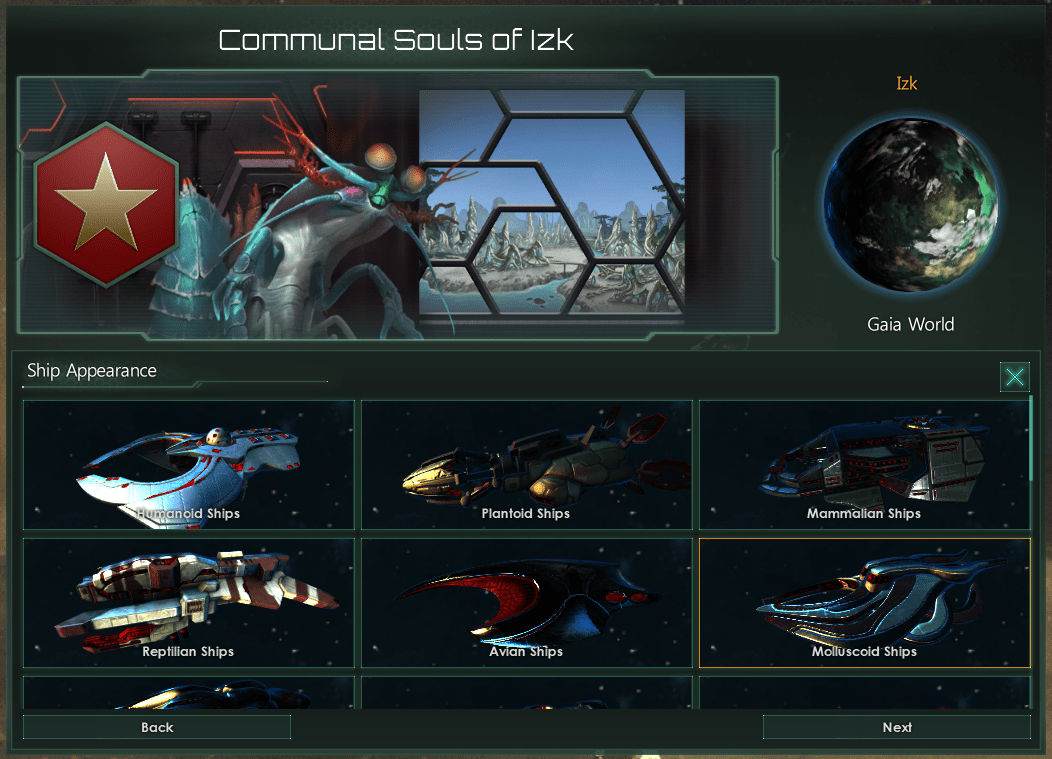
Task: Select the Reptilian Ships appearance
Action: pos(189,603)
